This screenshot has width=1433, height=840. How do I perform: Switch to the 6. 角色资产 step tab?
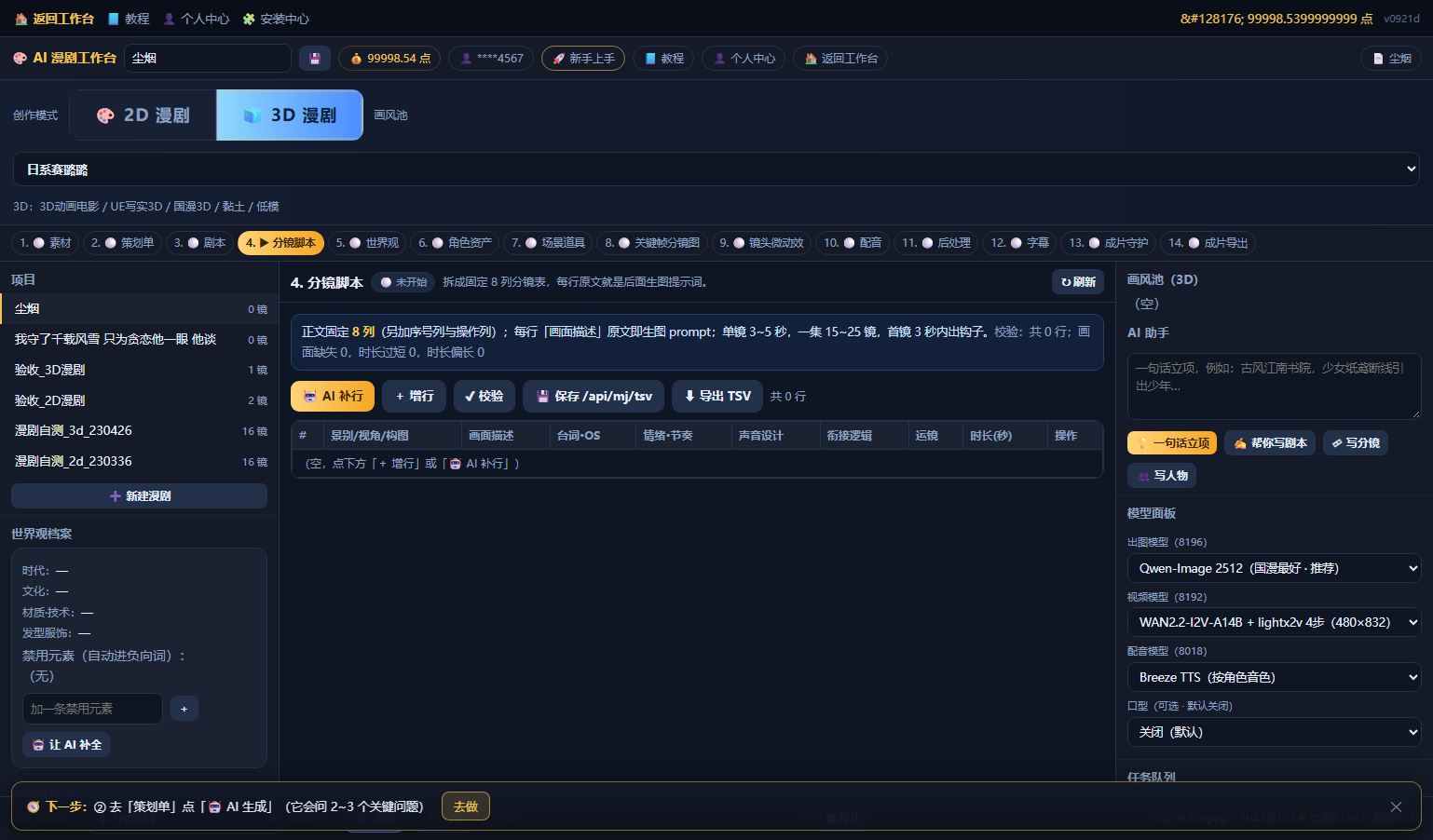tap(455, 243)
